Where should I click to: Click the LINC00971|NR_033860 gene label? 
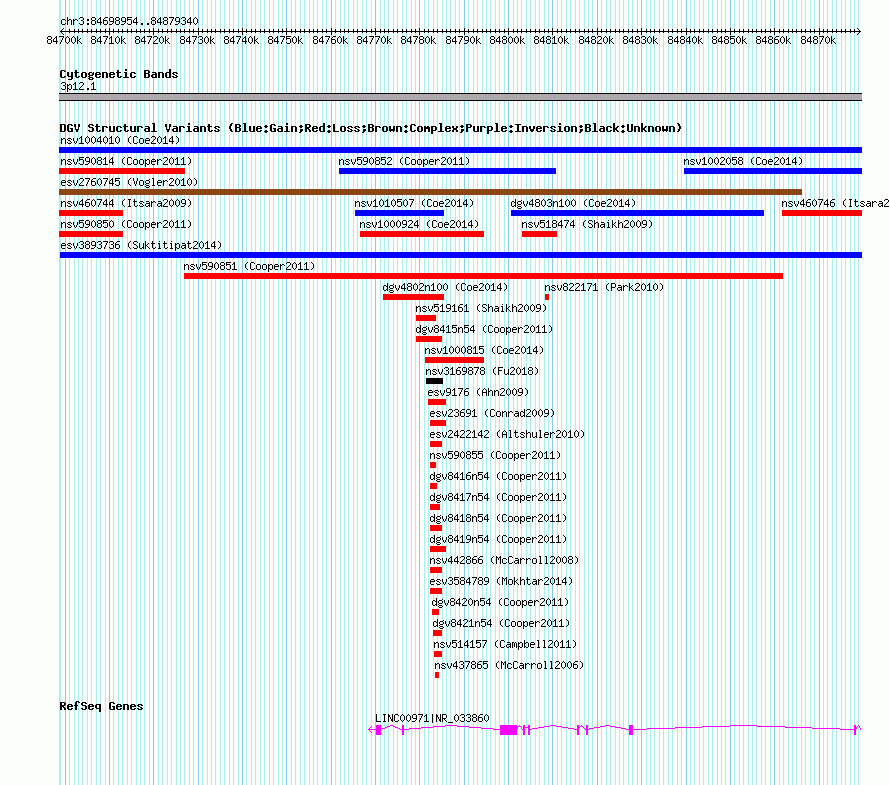point(432,718)
